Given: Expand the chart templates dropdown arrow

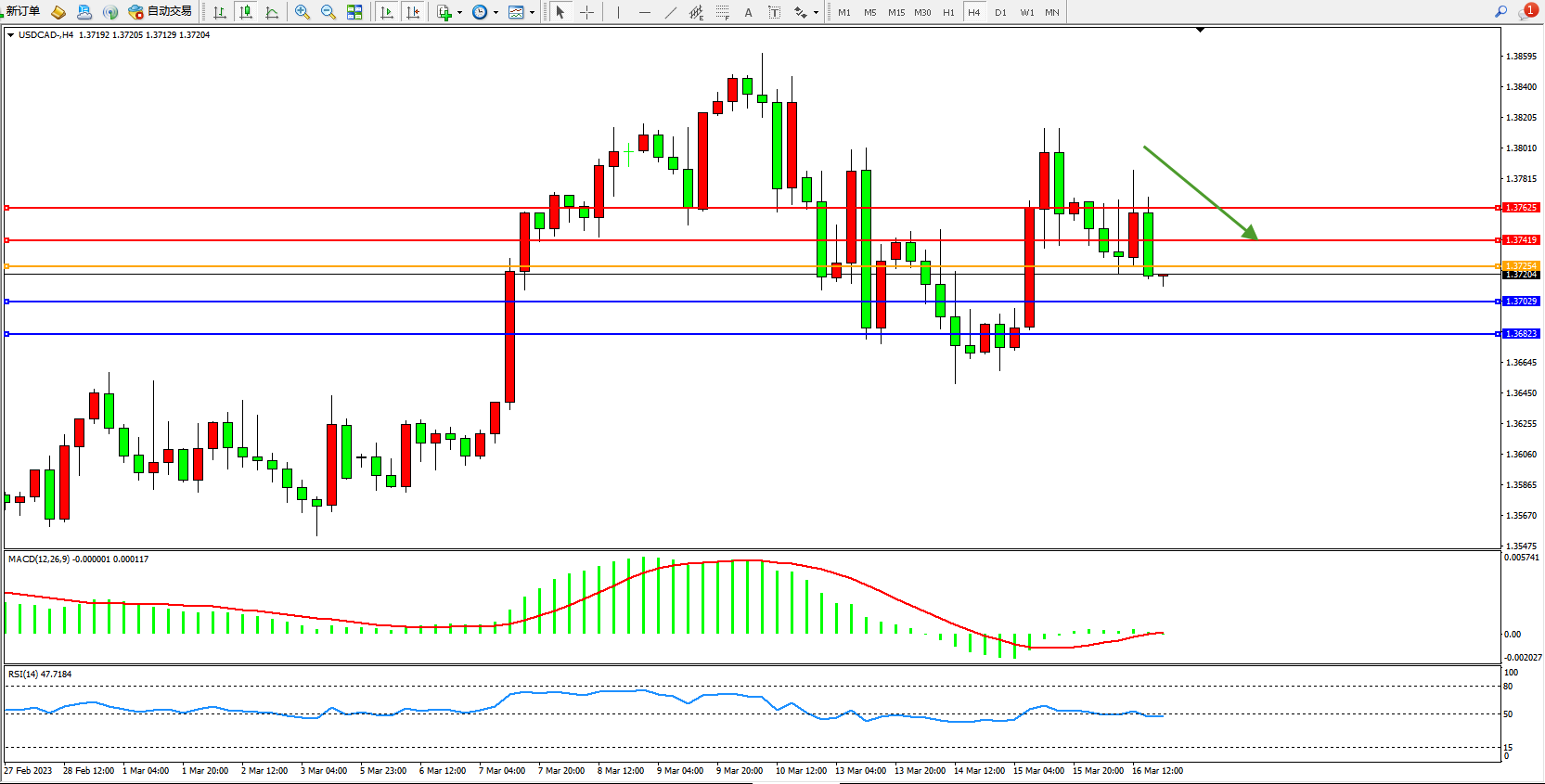Looking at the screenshot, I should pos(532,13).
